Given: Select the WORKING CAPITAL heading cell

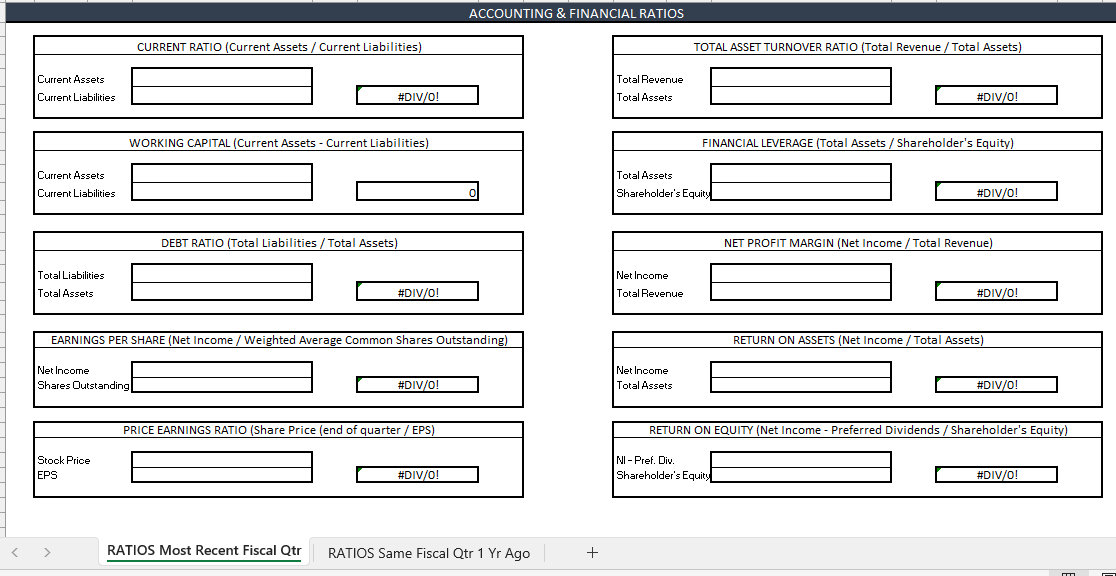Looking at the screenshot, I should click(278, 142).
